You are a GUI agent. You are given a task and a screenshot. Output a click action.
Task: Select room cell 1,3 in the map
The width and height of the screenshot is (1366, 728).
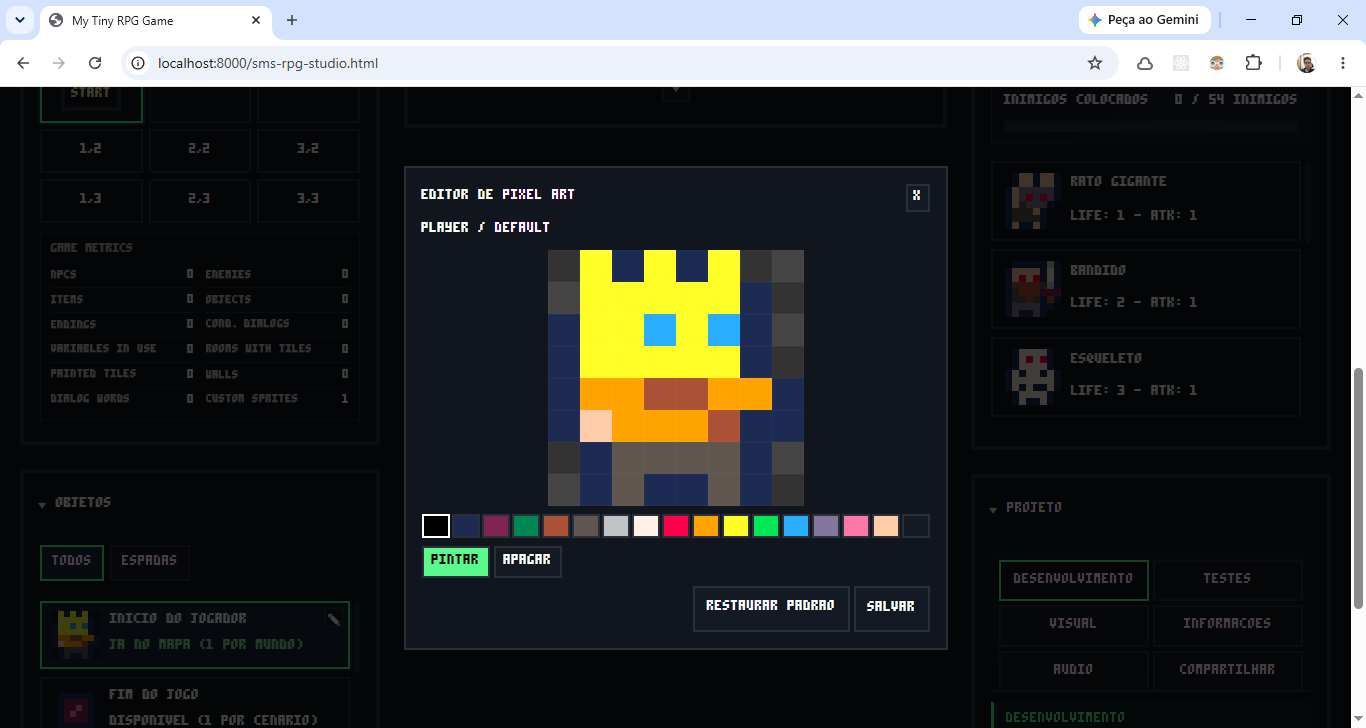(x=91, y=200)
